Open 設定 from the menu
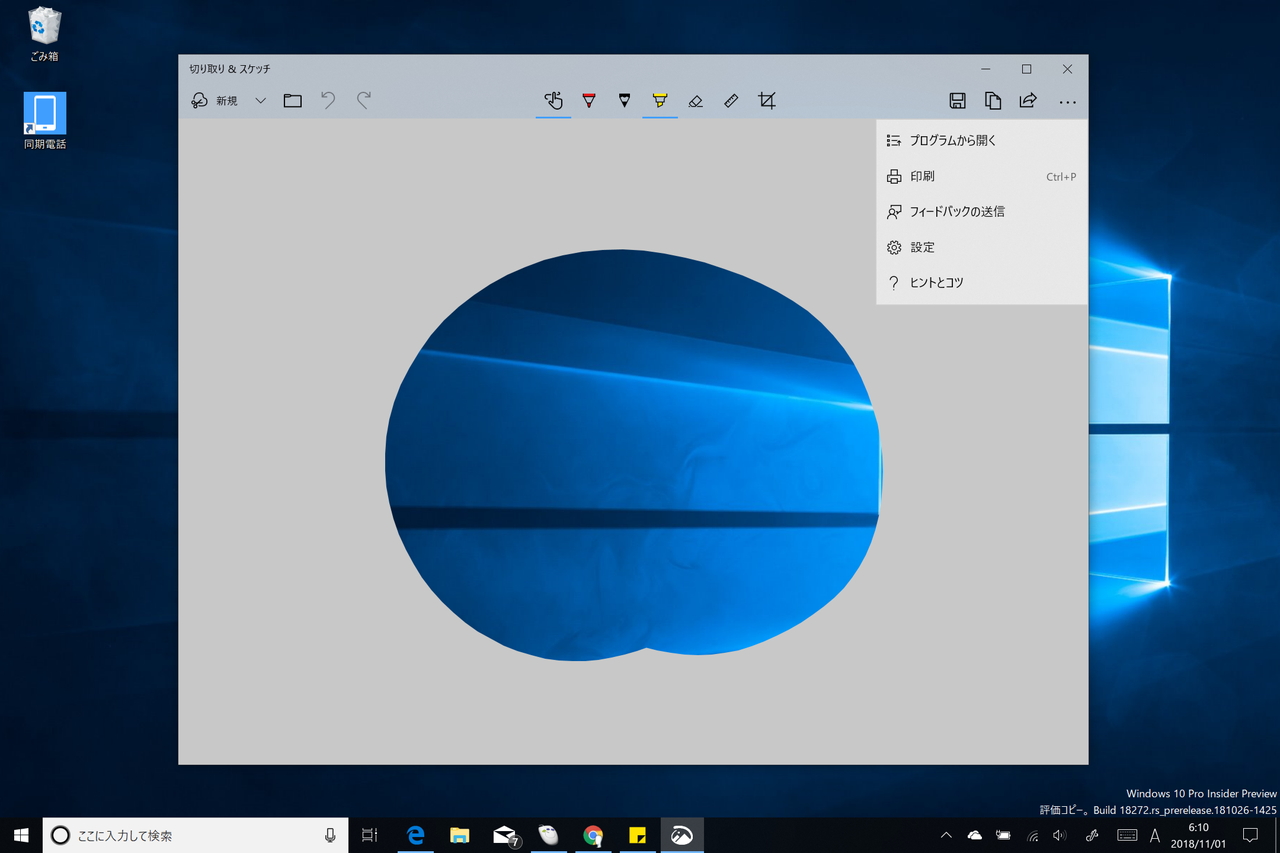The image size is (1280, 853). pyautogui.click(x=982, y=248)
